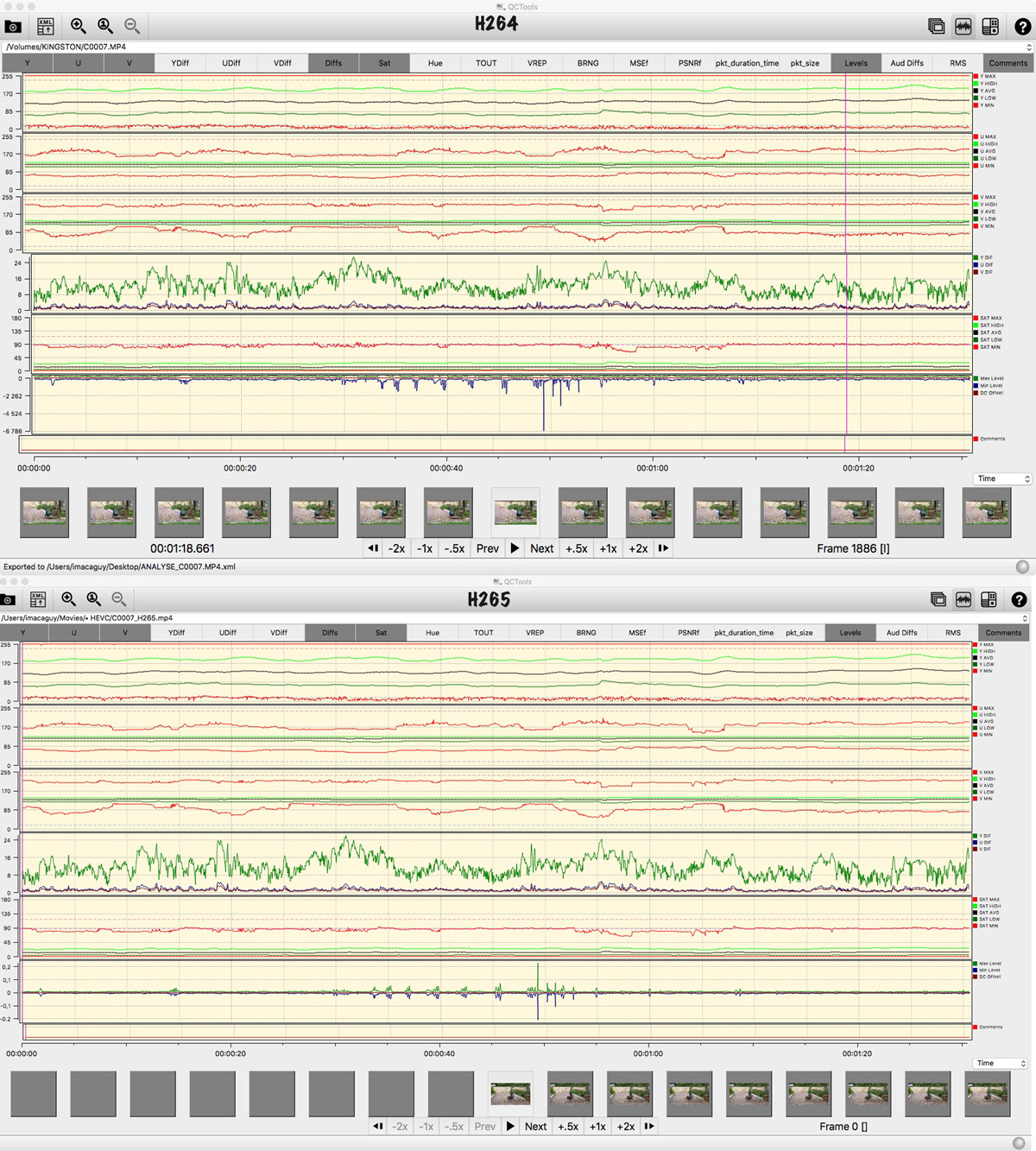Open the Time dropdown in H265 window

(1001, 1063)
